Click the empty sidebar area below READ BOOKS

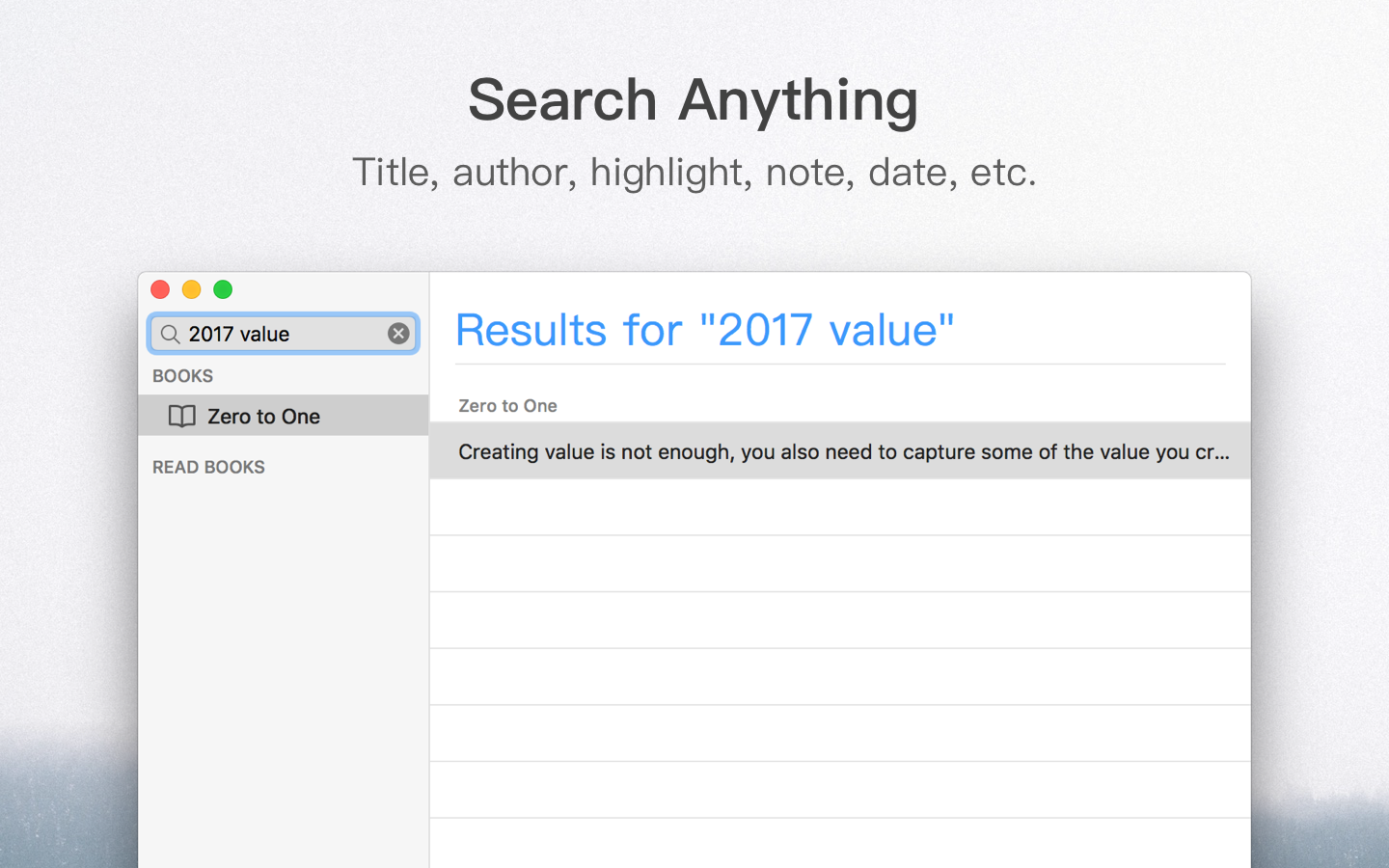283,656
